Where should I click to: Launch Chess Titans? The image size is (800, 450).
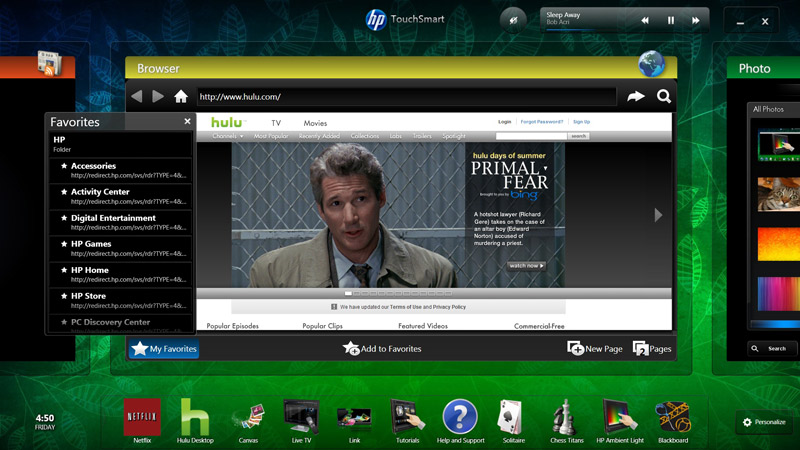pyautogui.click(x=566, y=421)
